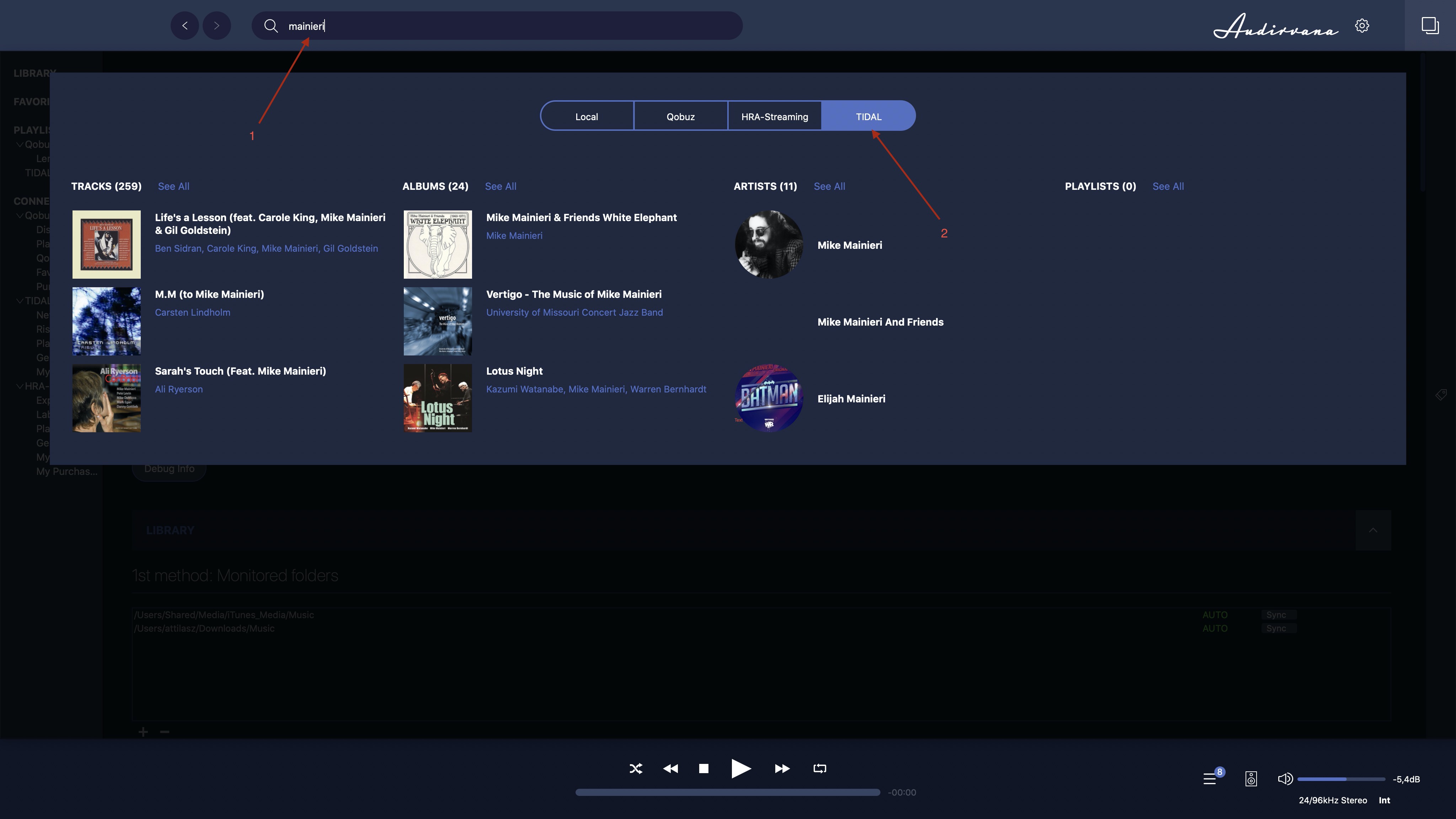
Task: See all 11 artists results
Action: [829, 187]
